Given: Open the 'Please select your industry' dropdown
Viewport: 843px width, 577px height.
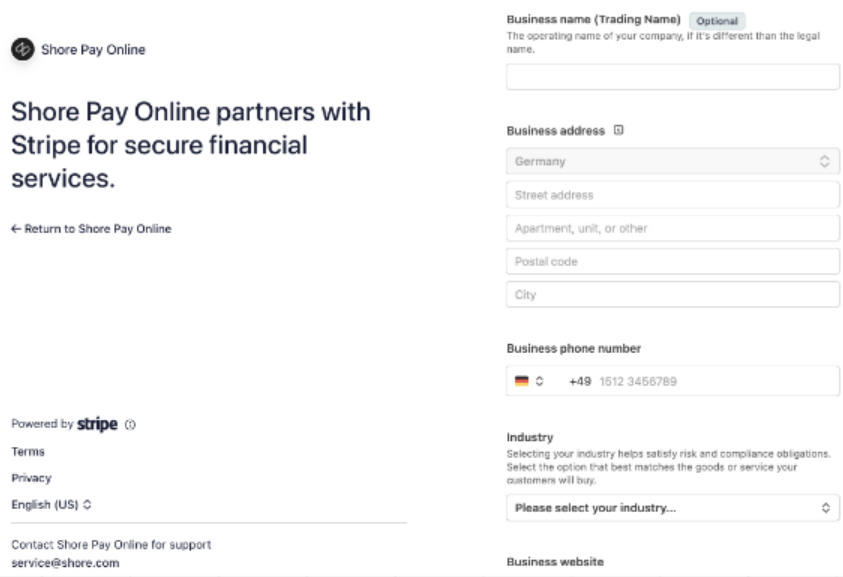Looking at the screenshot, I should [x=672, y=508].
